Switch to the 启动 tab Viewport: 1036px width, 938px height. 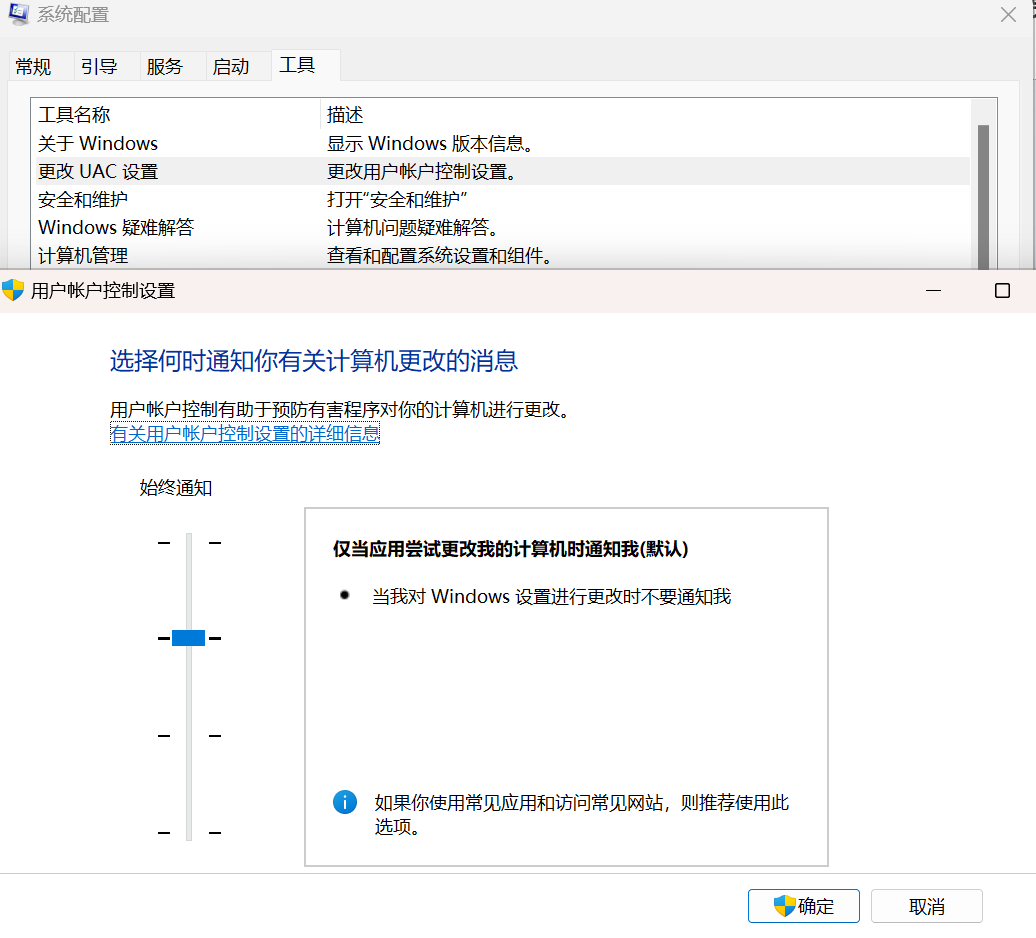[231, 67]
